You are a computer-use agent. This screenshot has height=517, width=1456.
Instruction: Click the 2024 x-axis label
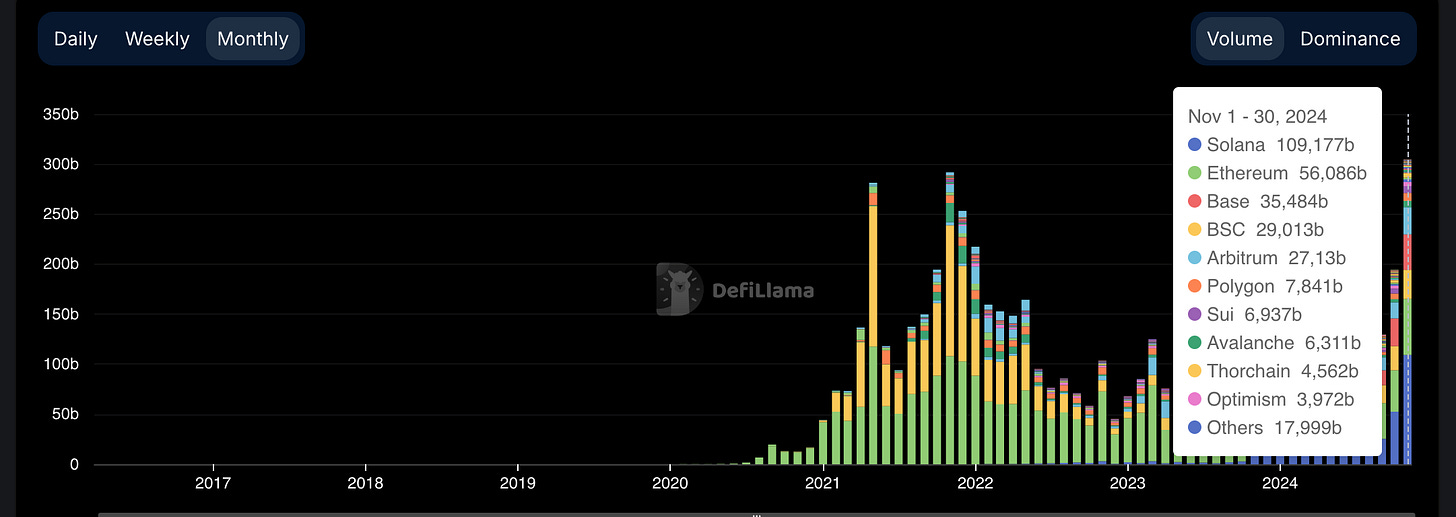pos(1280,485)
